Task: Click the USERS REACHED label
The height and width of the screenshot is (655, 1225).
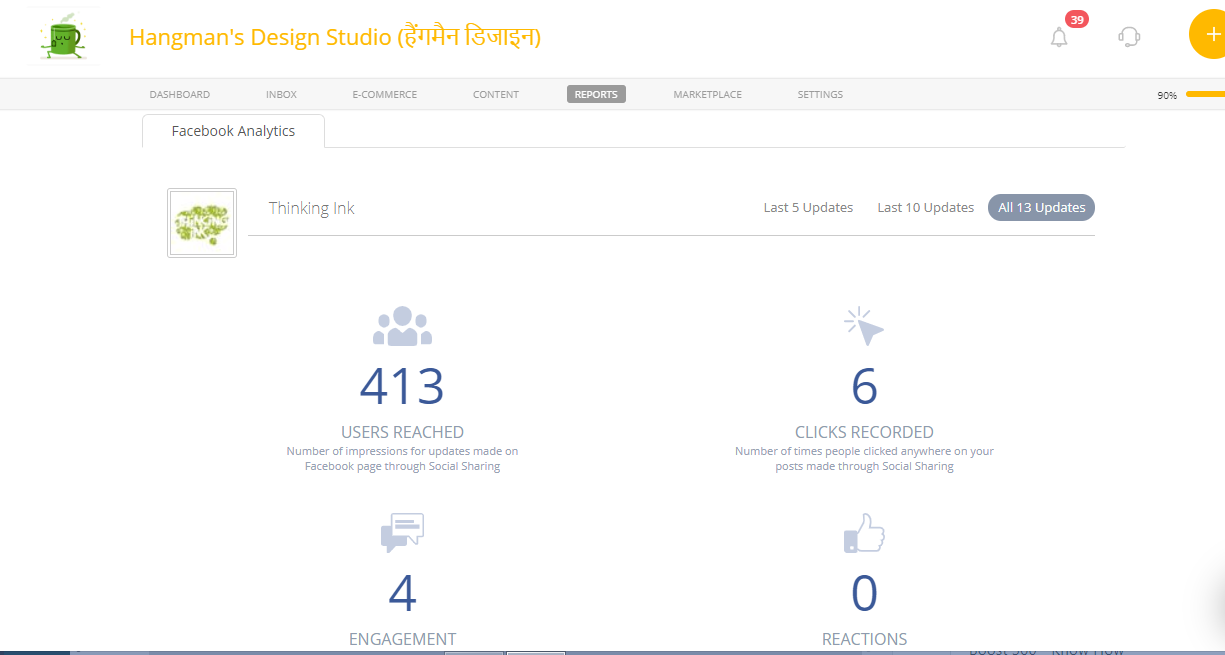Action: 402,433
